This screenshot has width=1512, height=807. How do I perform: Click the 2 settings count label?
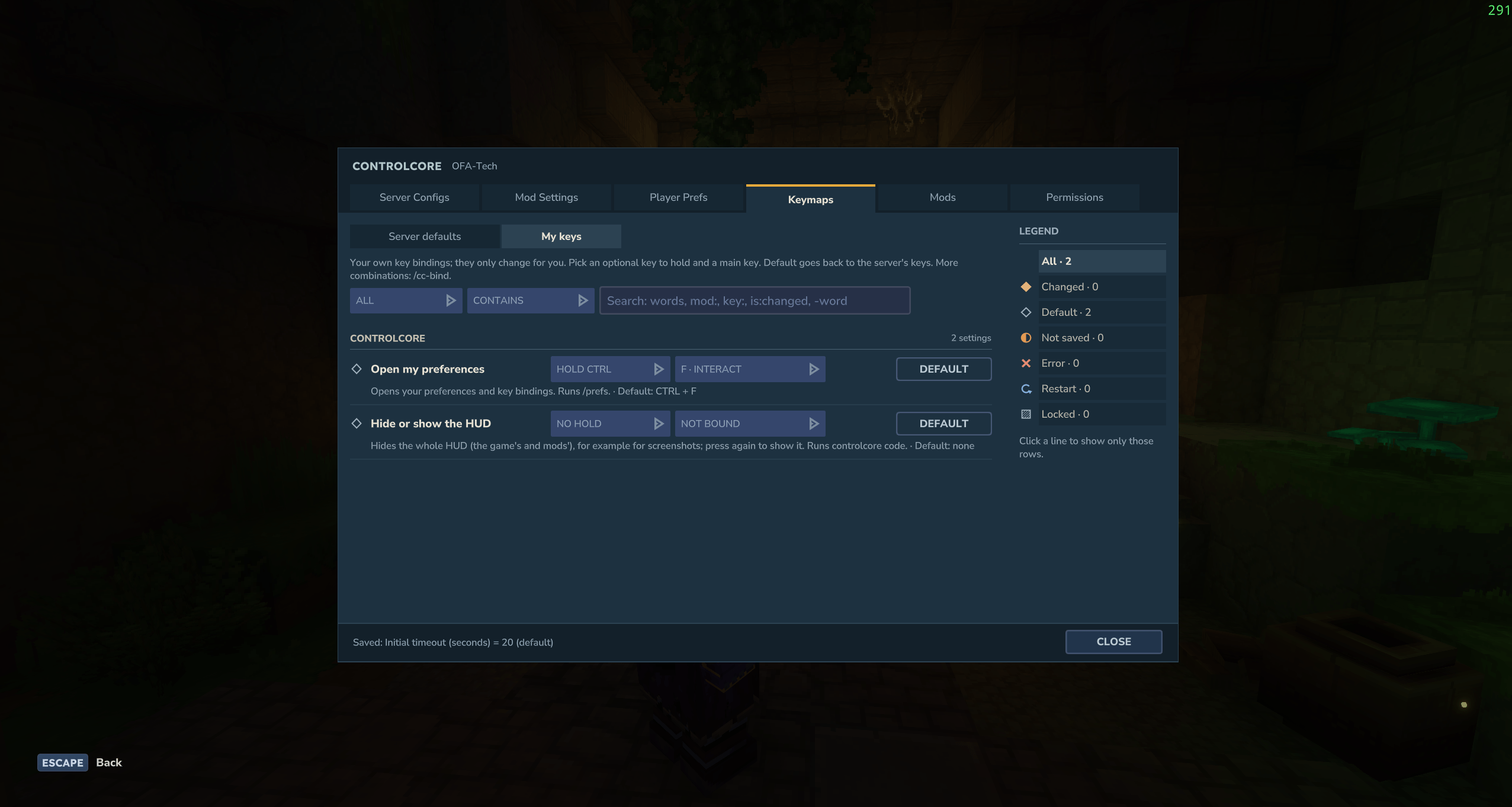971,338
